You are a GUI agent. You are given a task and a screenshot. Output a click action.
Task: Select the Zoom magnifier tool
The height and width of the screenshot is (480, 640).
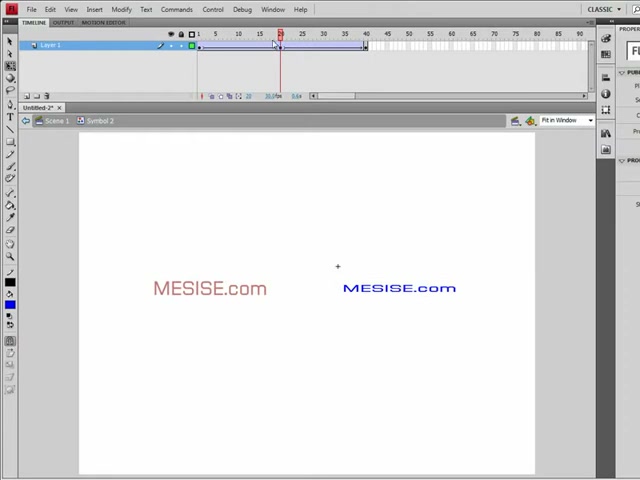tap(10, 256)
